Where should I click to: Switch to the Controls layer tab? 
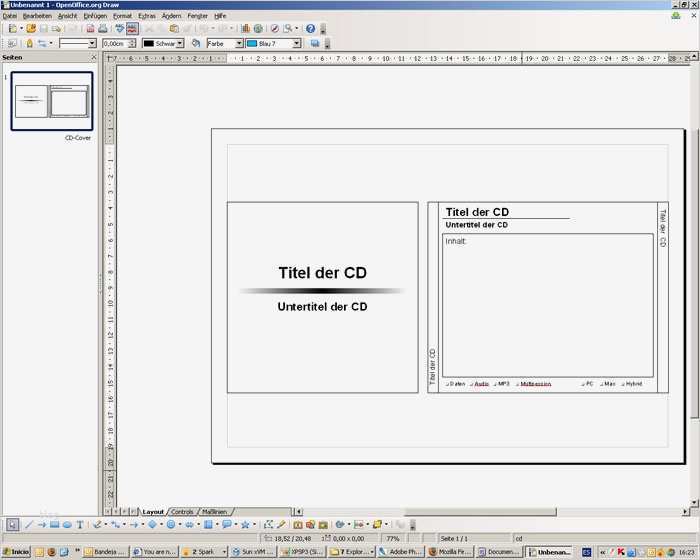[182, 512]
